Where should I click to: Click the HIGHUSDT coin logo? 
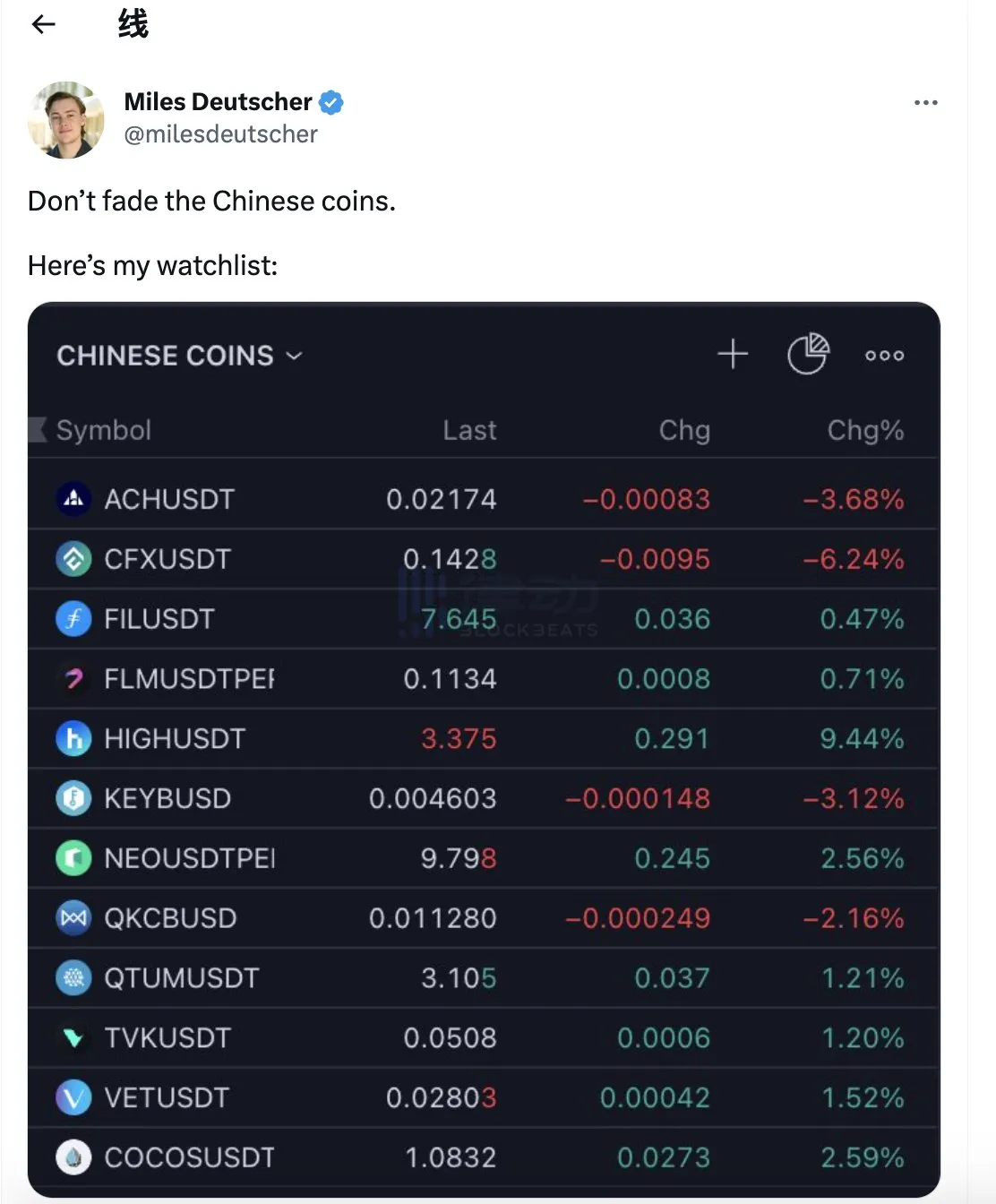pos(73,739)
